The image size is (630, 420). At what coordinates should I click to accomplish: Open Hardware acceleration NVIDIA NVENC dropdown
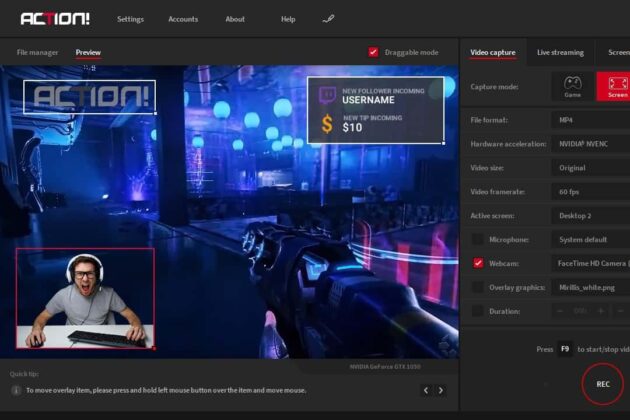coord(591,144)
